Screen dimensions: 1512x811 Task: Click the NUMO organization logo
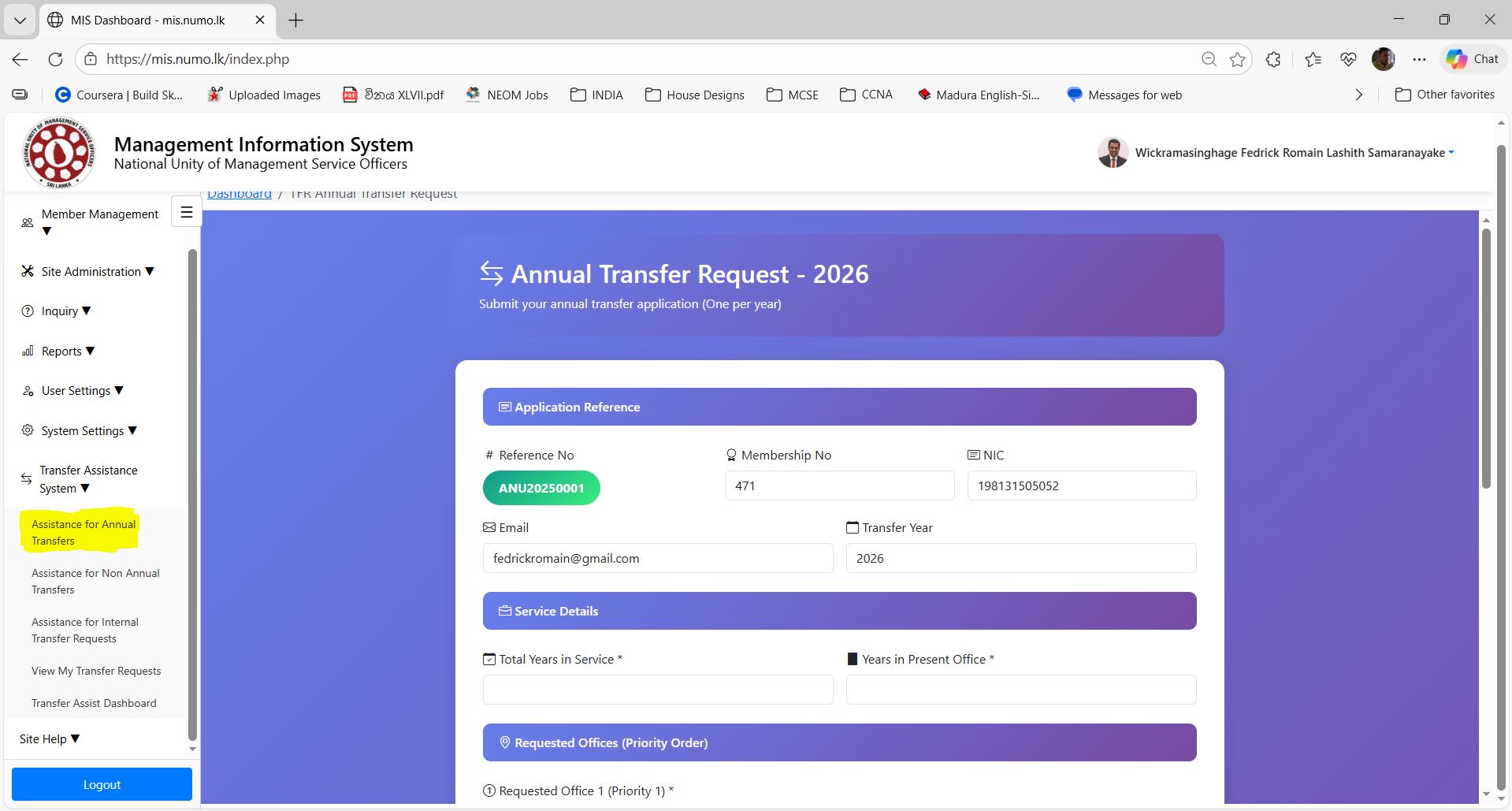[58, 152]
